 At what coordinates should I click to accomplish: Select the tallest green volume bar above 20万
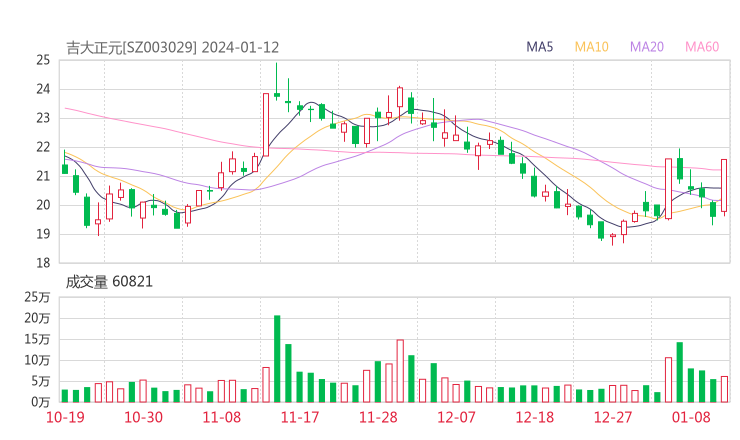coord(277,359)
